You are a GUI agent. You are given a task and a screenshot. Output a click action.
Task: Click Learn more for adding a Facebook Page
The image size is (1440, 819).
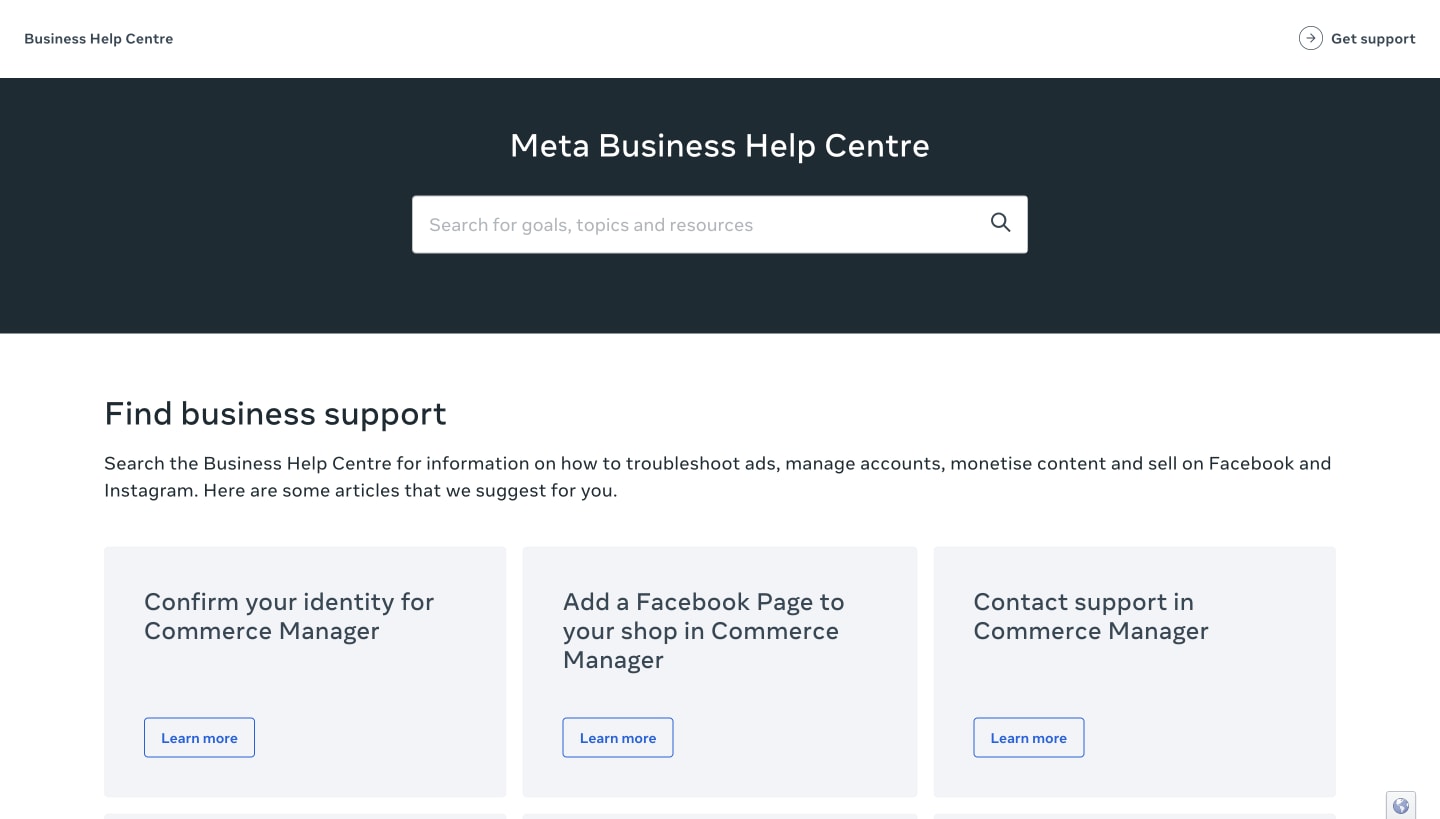617,737
